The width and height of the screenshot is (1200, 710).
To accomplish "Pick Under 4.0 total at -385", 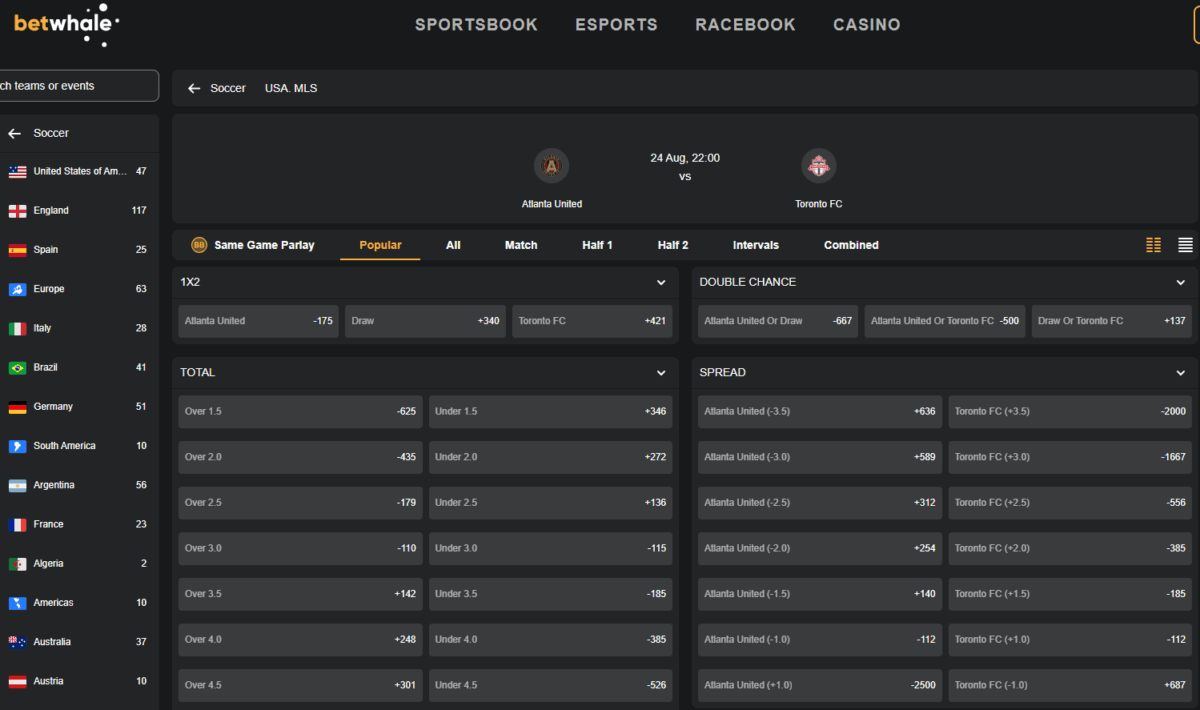I will (551, 640).
